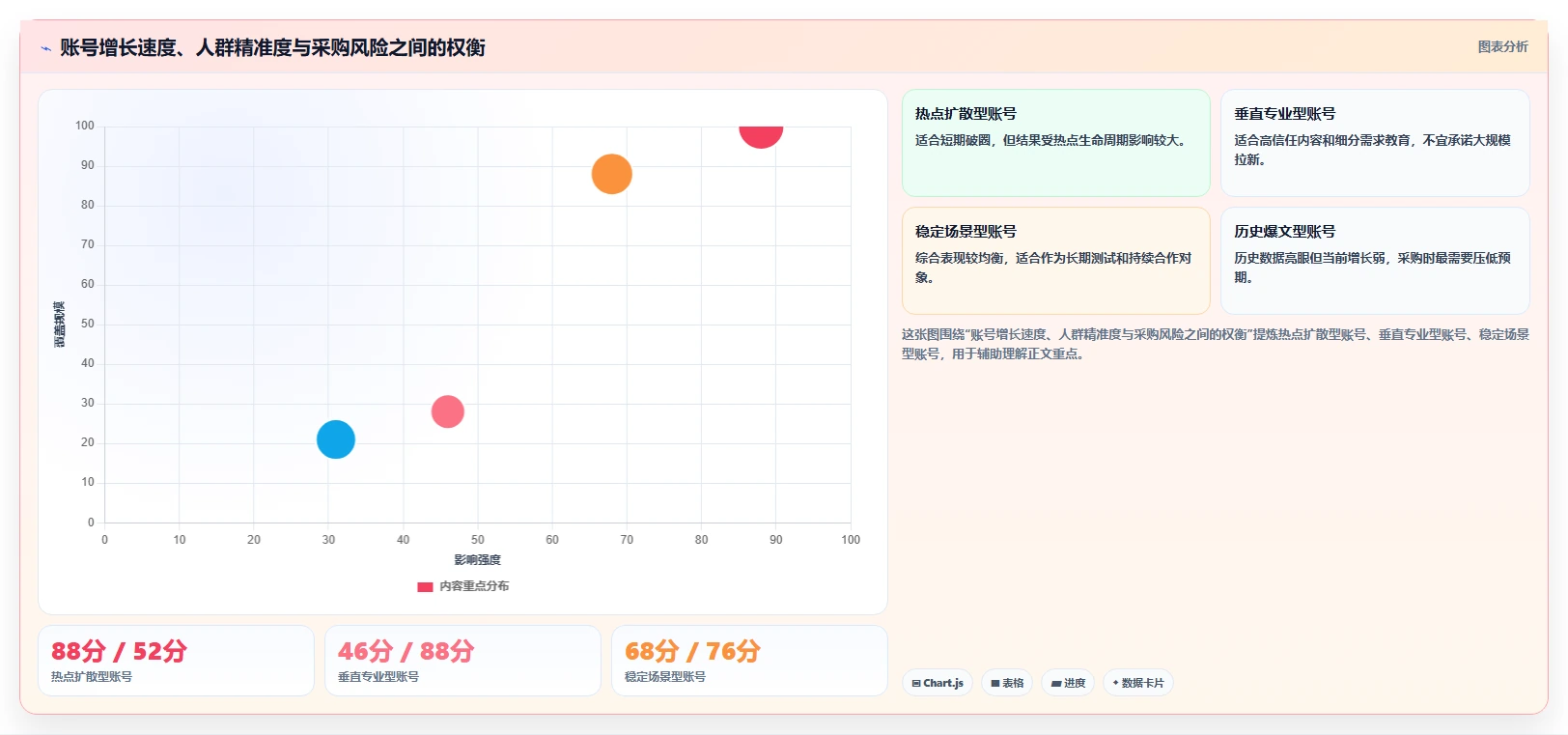Click the 图表分析 label in the header
Screen dimensions: 1568x735
coord(1502,46)
